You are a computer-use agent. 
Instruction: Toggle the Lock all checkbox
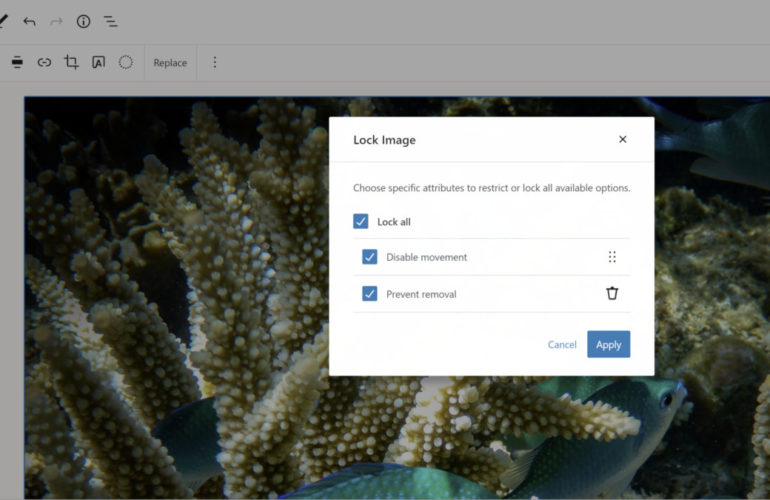360,222
